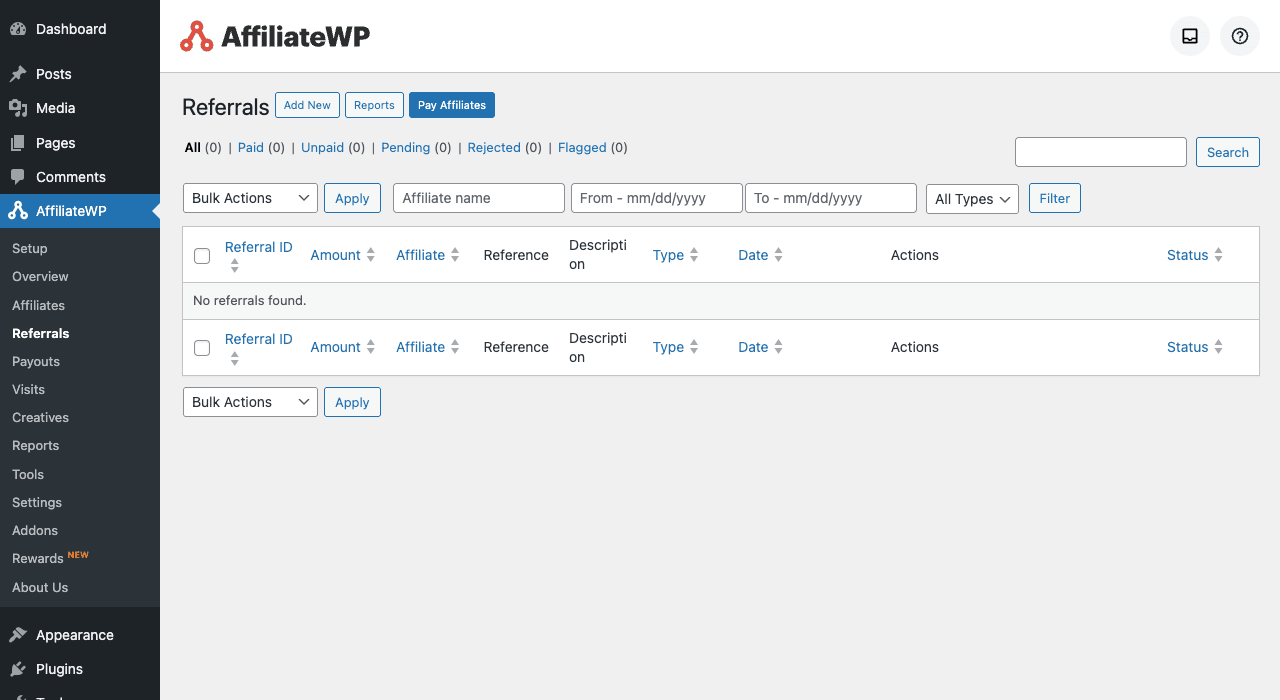Click the Appearance paintbrush icon
This screenshot has height=700, width=1280.
point(18,635)
